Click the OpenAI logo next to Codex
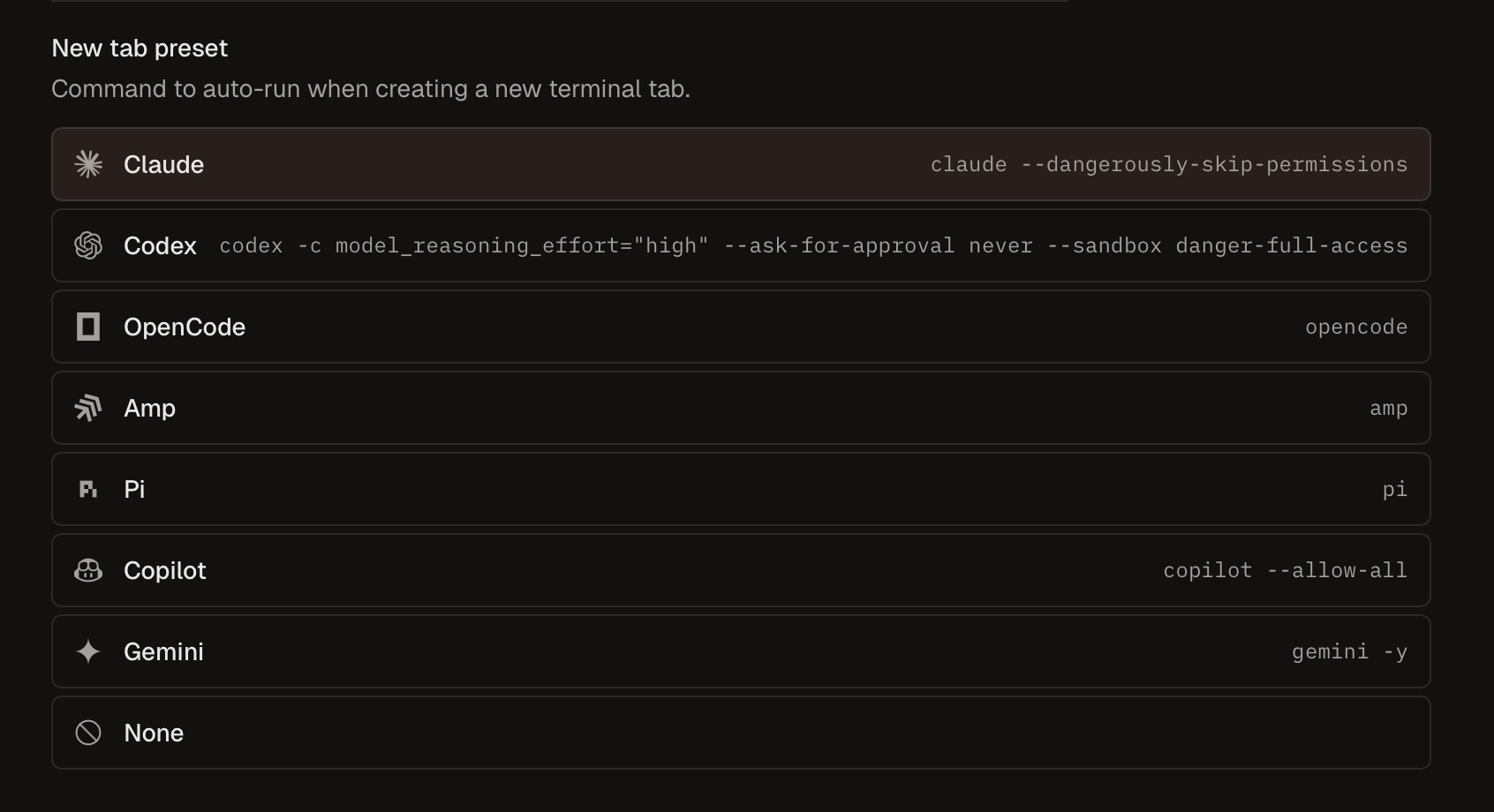The image size is (1494, 812). tap(88, 245)
